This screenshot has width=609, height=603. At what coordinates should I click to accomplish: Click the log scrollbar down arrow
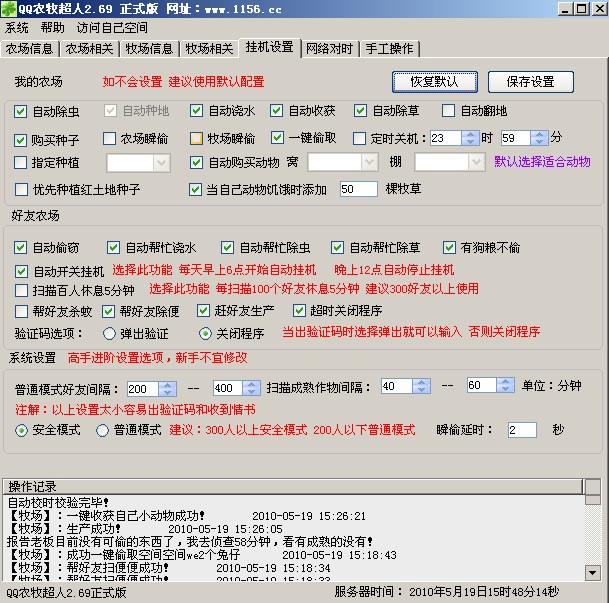[593, 572]
